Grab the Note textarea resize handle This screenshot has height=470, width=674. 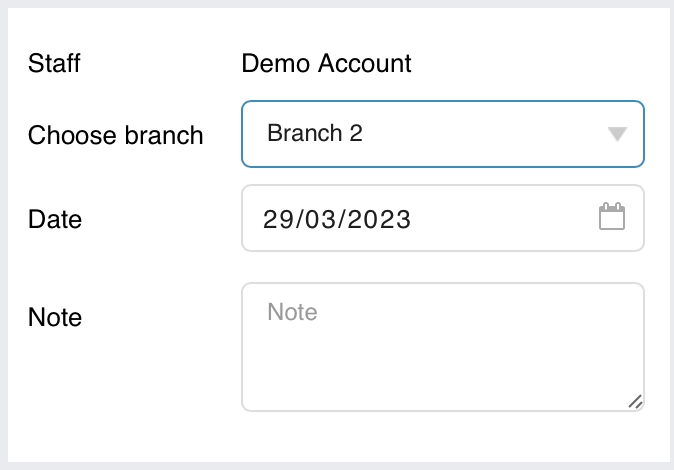635,402
